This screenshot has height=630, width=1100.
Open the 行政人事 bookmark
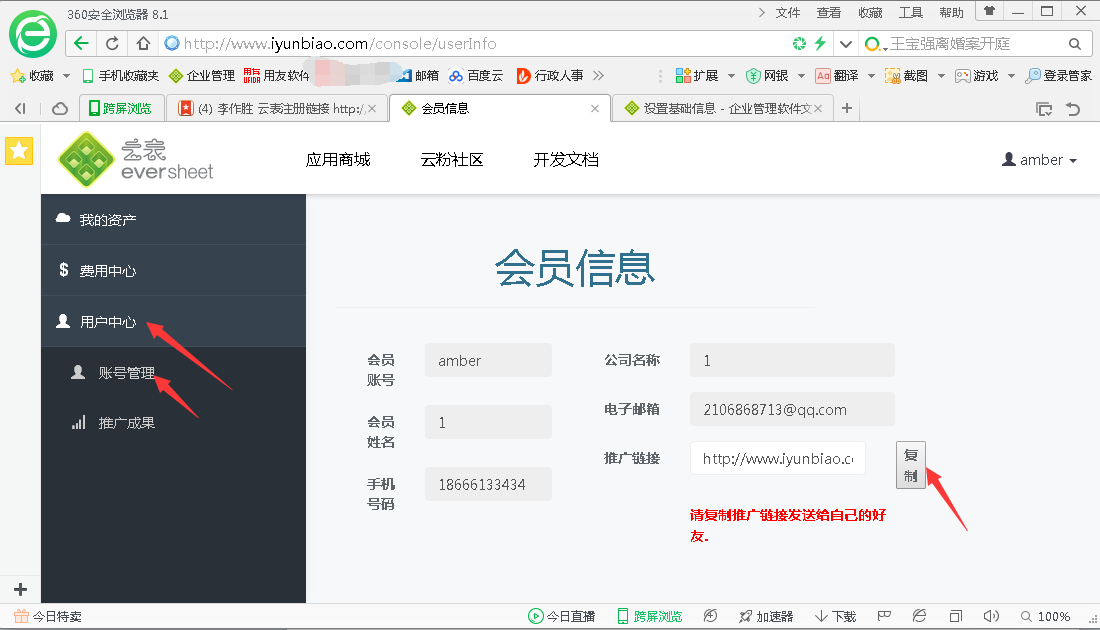tap(550, 76)
